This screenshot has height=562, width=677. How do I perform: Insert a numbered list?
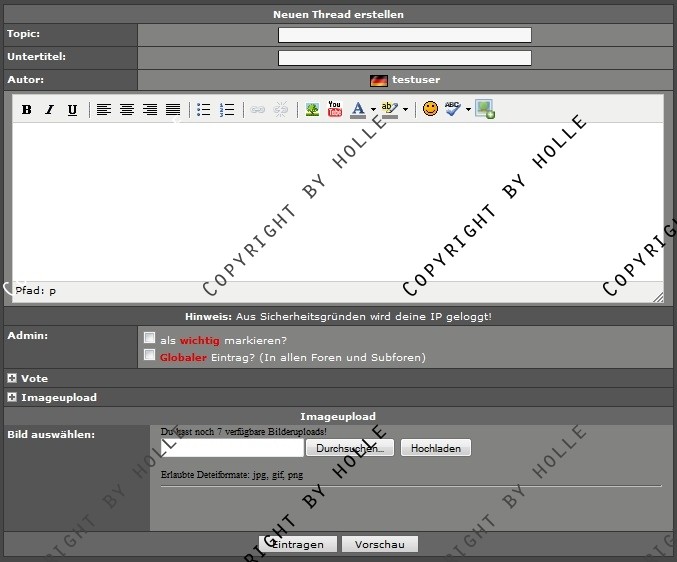(227, 110)
